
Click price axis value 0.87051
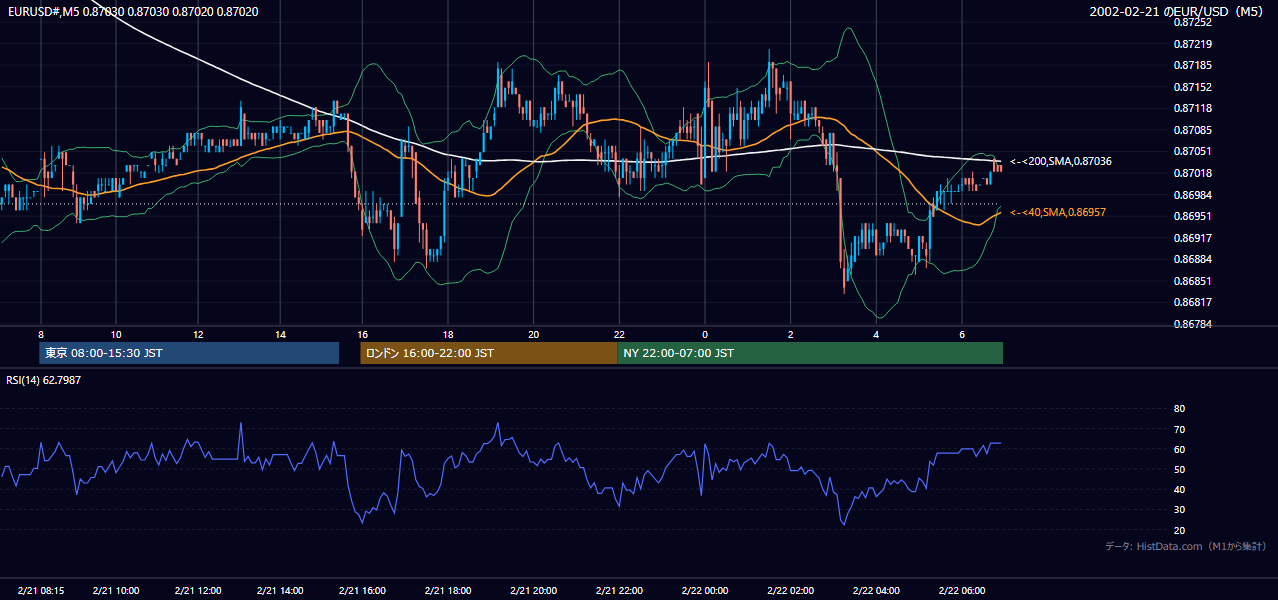1192,151
